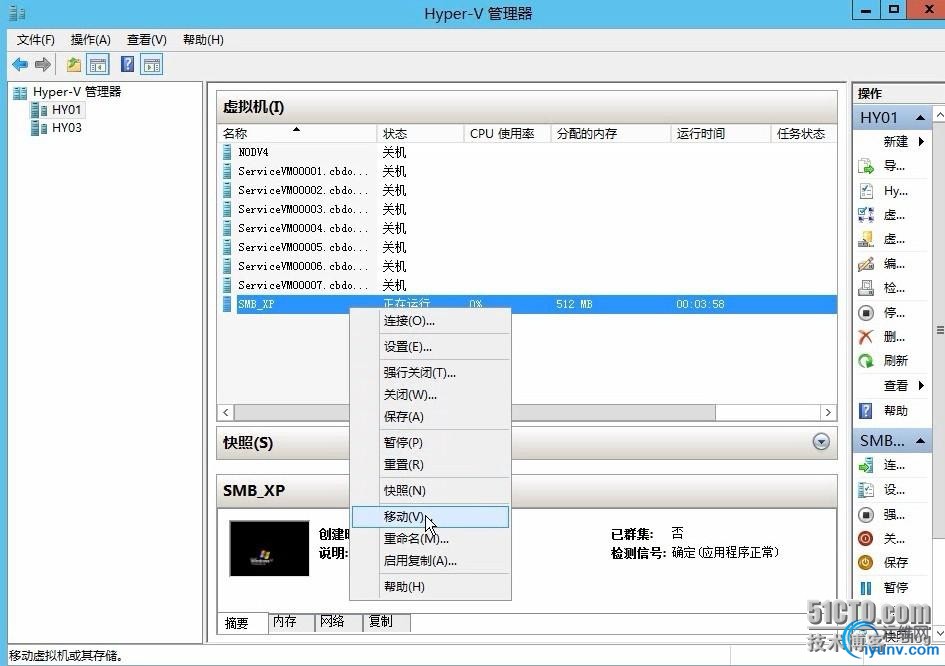Choose 快照(N) in the context menu
This screenshot has width=945, height=666.
coord(430,491)
